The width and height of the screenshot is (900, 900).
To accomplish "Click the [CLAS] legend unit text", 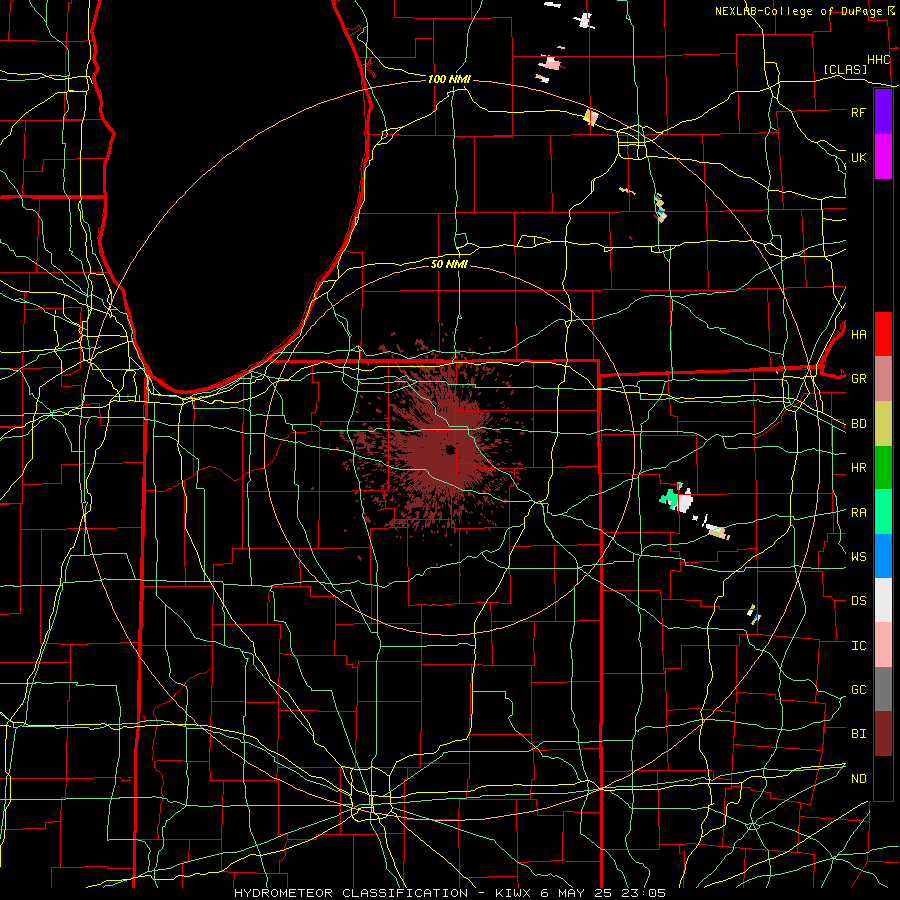I will click(845, 69).
